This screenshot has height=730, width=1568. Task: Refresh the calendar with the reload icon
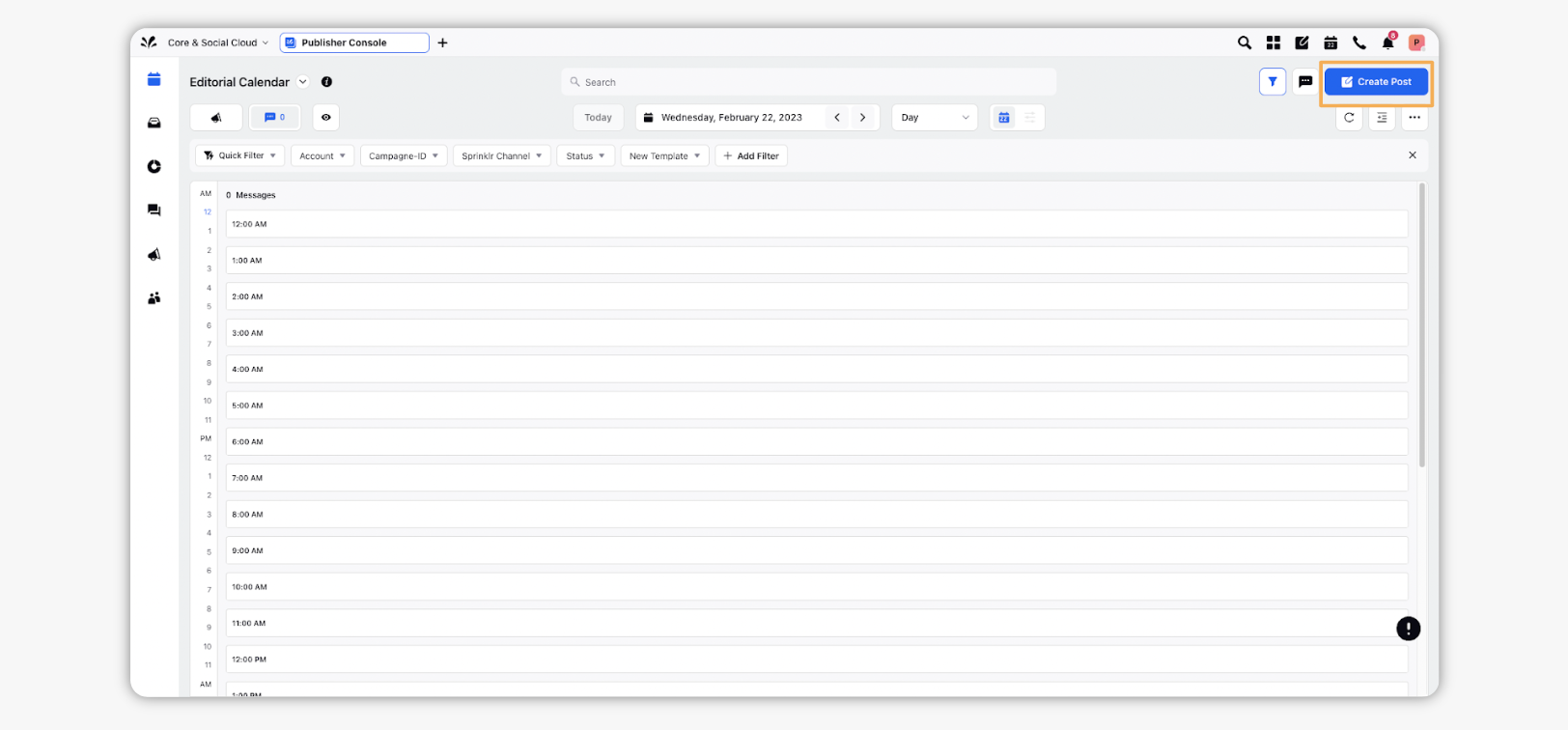(x=1349, y=118)
